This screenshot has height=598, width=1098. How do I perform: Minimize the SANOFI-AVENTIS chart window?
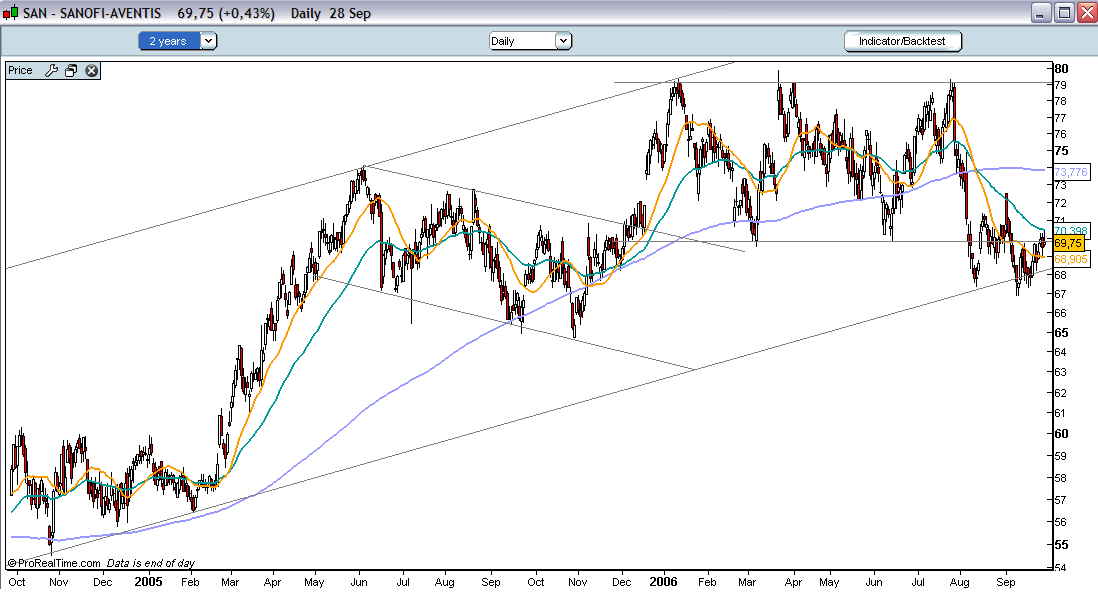pyautogui.click(x=1041, y=13)
